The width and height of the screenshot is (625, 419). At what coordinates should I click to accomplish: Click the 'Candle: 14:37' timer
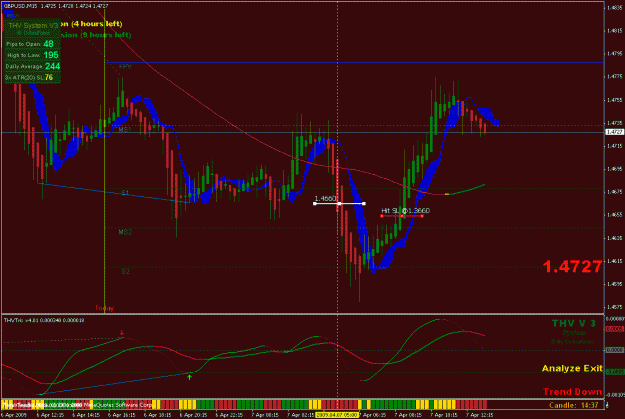tap(574, 405)
